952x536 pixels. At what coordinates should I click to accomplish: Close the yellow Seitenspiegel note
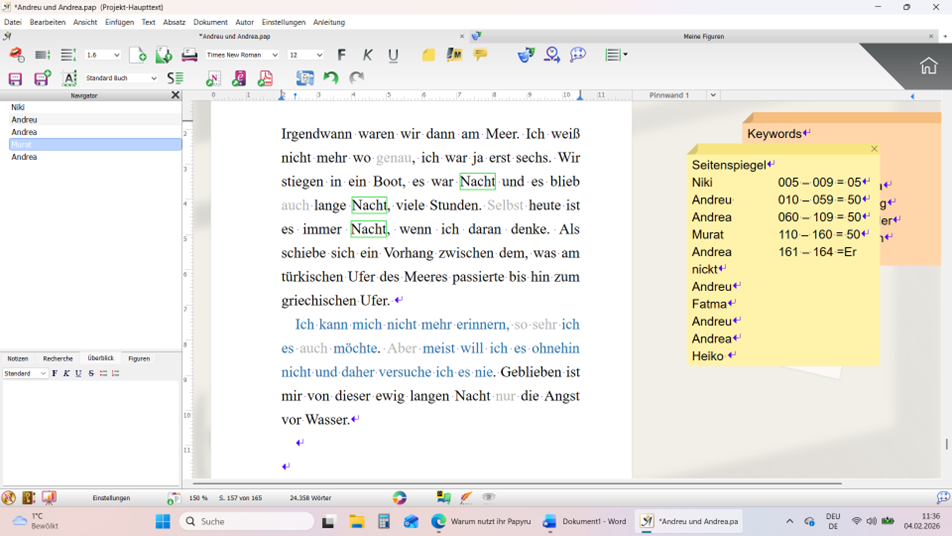click(x=874, y=149)
